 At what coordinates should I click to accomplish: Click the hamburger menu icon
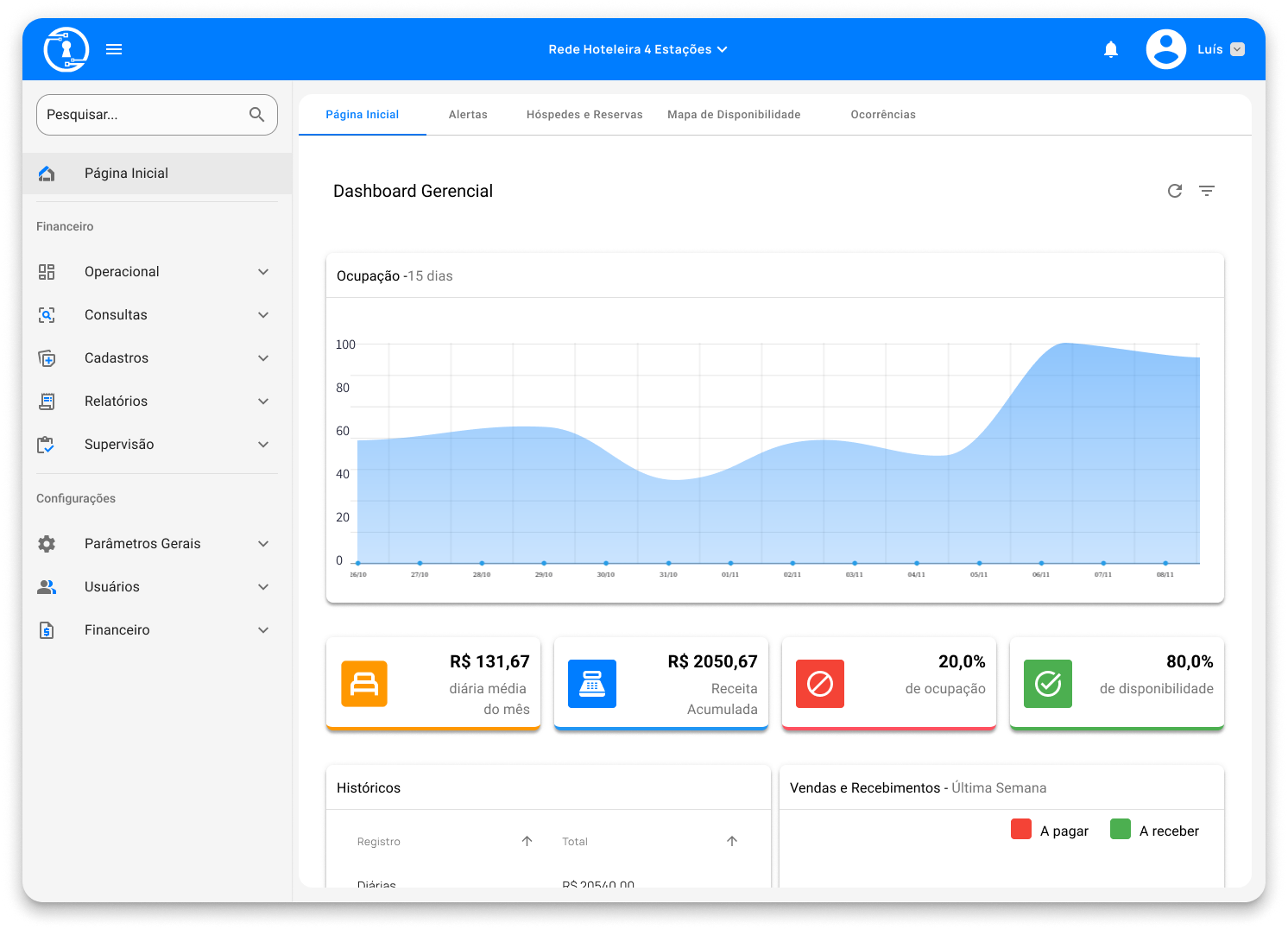point(114,49)
